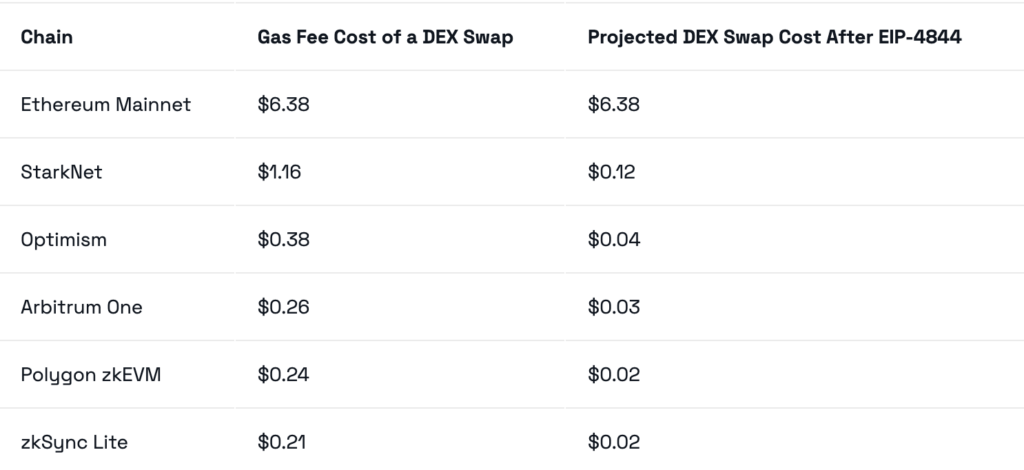The width and height of the screenshot is (1024, 470).
Task: Click Optimism's $0.38 gas fee value
Action: pos(283,240)
